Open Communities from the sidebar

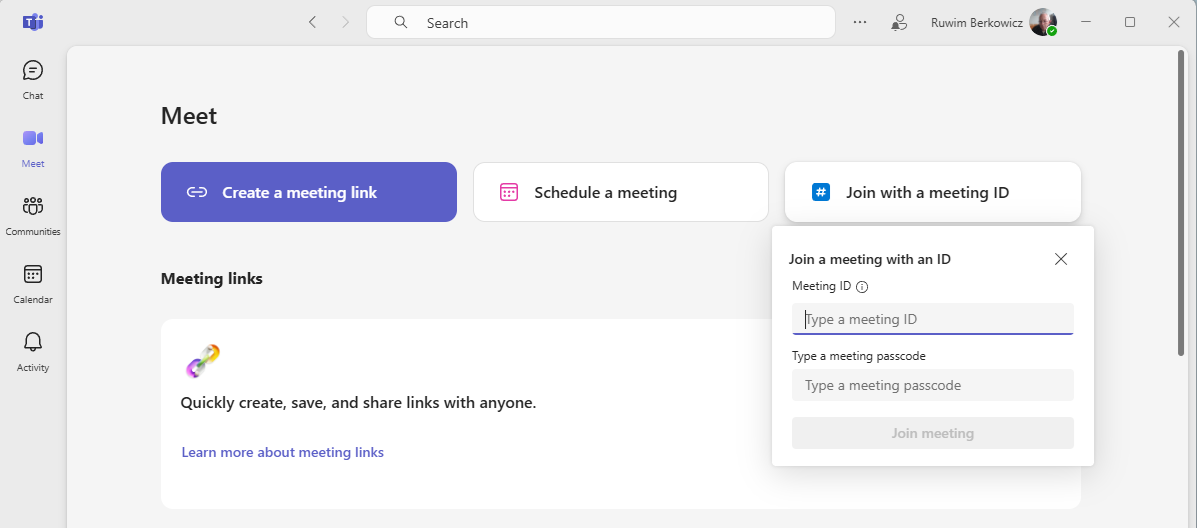[33, 214]
